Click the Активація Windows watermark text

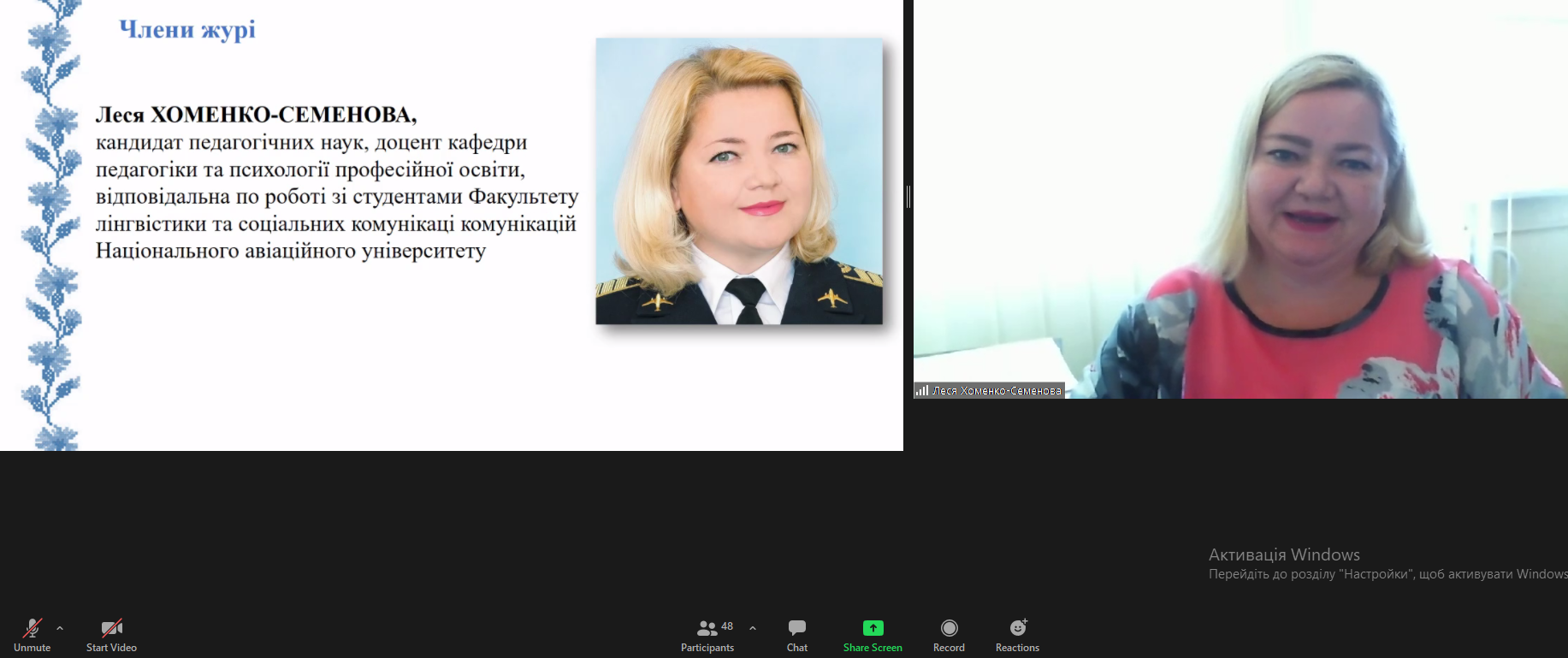click(1284, 554)
